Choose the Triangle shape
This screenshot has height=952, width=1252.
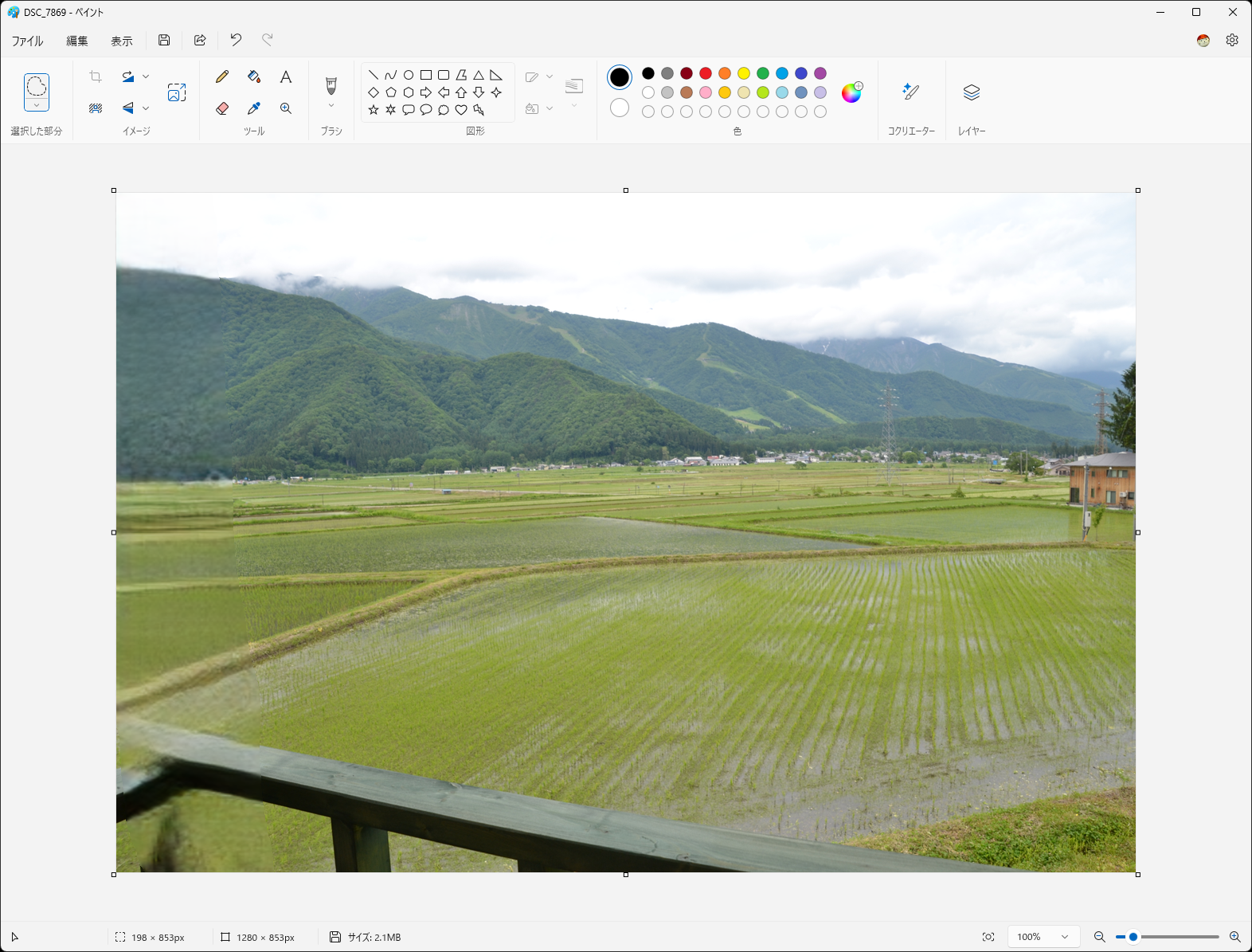pyautogui.click(x=479, y=75)
